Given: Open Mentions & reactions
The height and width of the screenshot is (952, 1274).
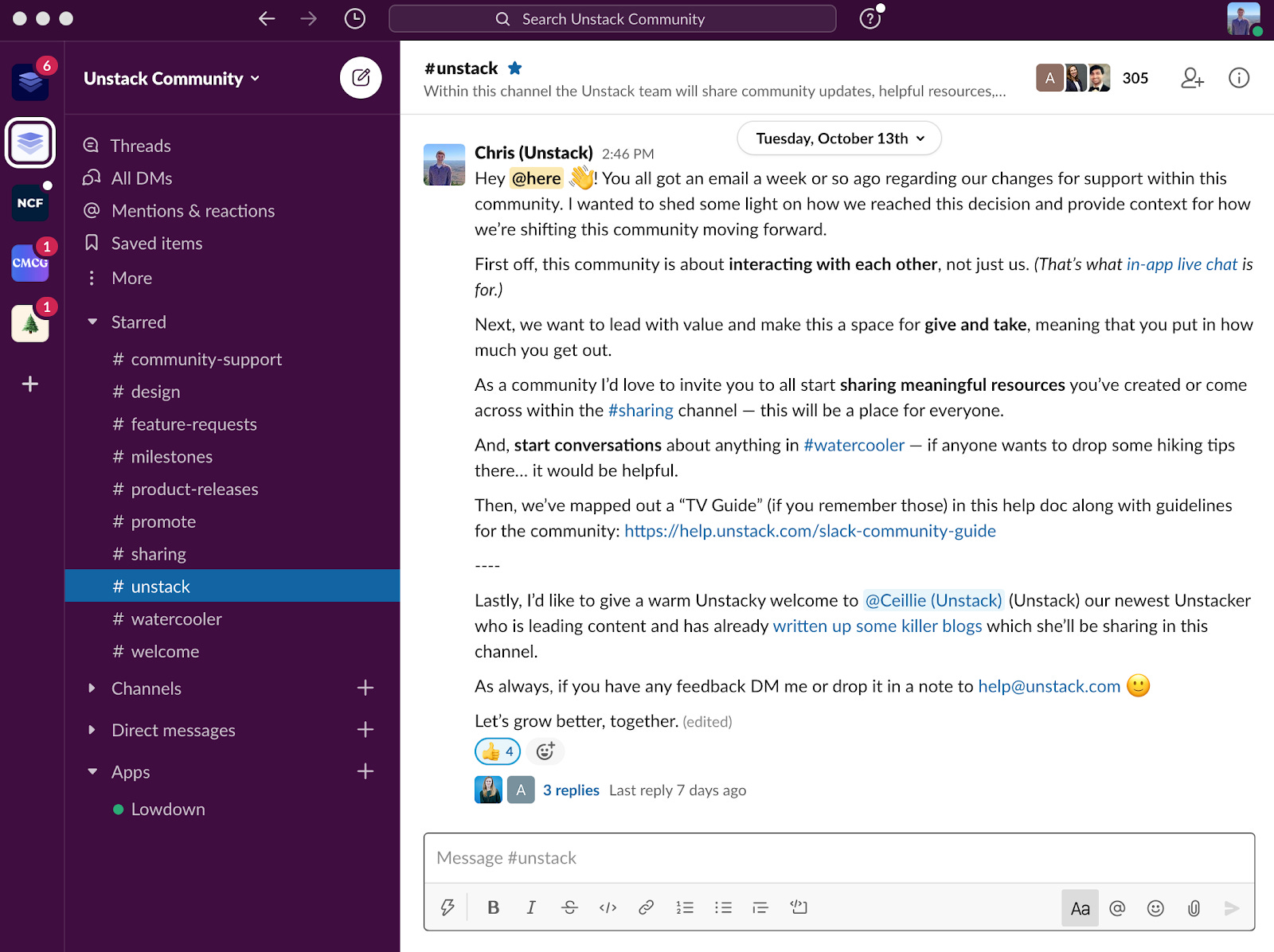Looking at the screenshot, I should pyautogui.click(x=193, y=210).
